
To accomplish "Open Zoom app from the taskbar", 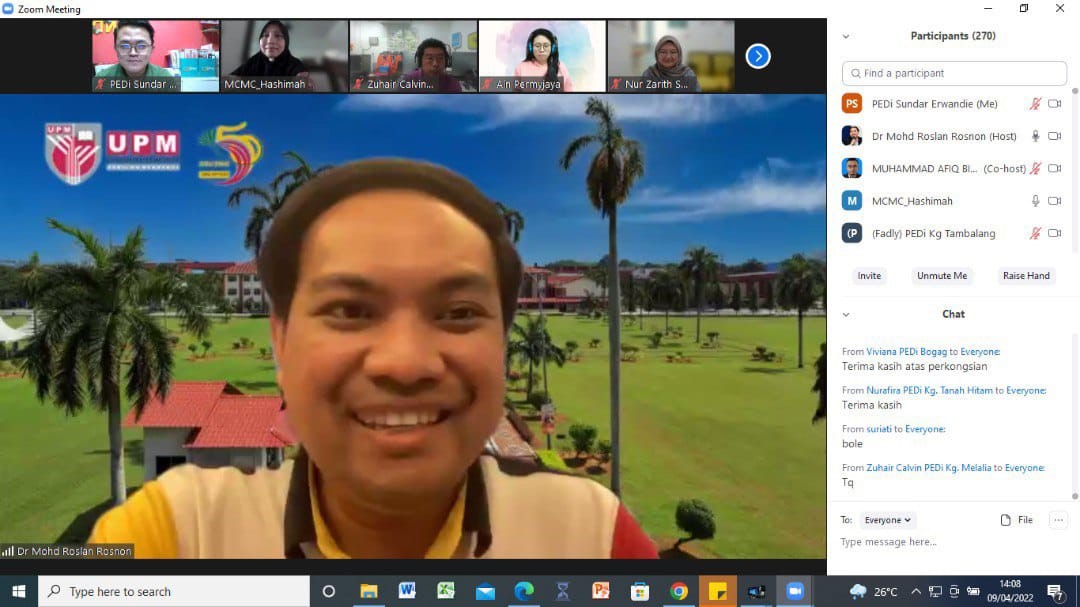I will 795,591.
